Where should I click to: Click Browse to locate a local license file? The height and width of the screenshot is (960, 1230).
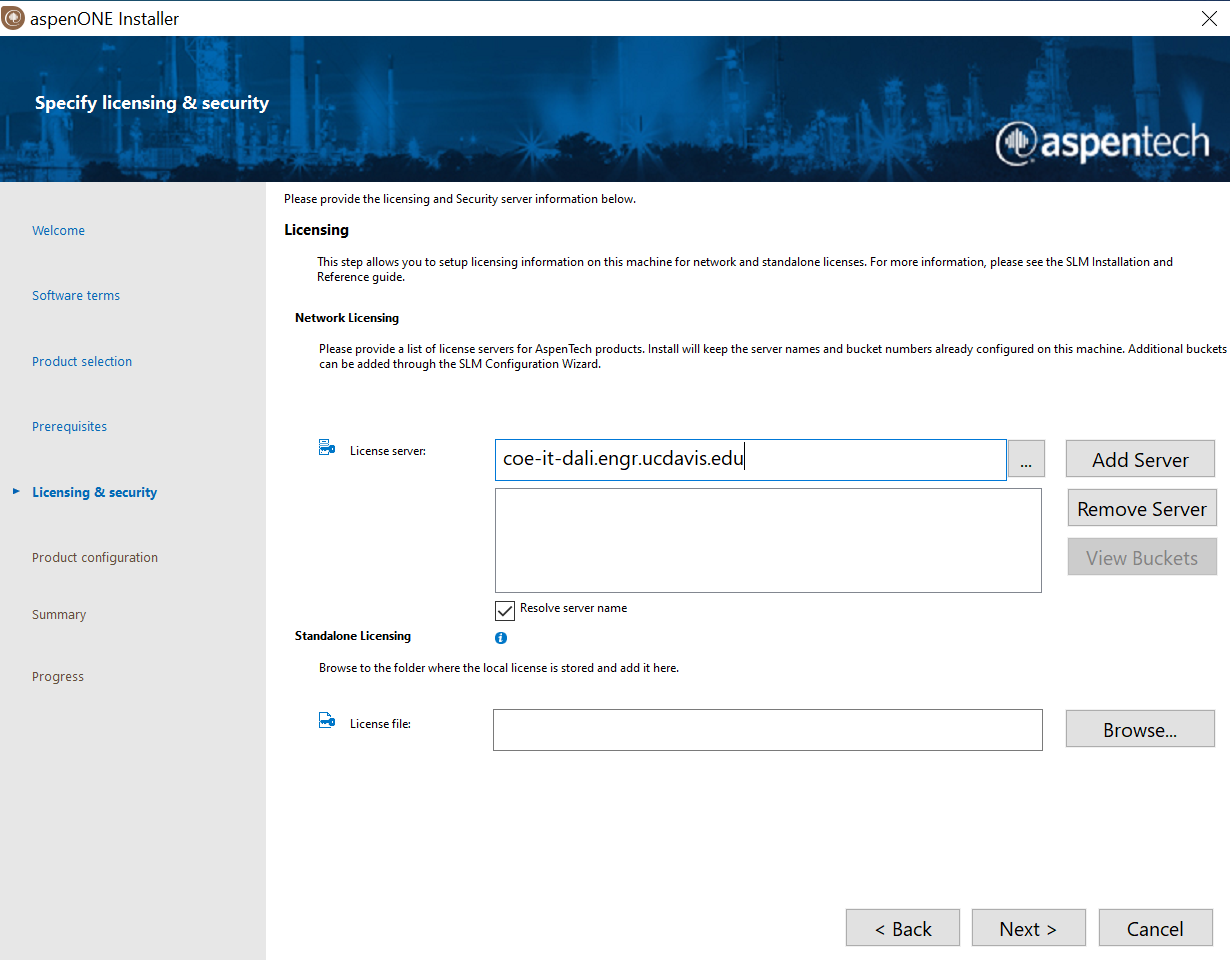click(1139, 729)
